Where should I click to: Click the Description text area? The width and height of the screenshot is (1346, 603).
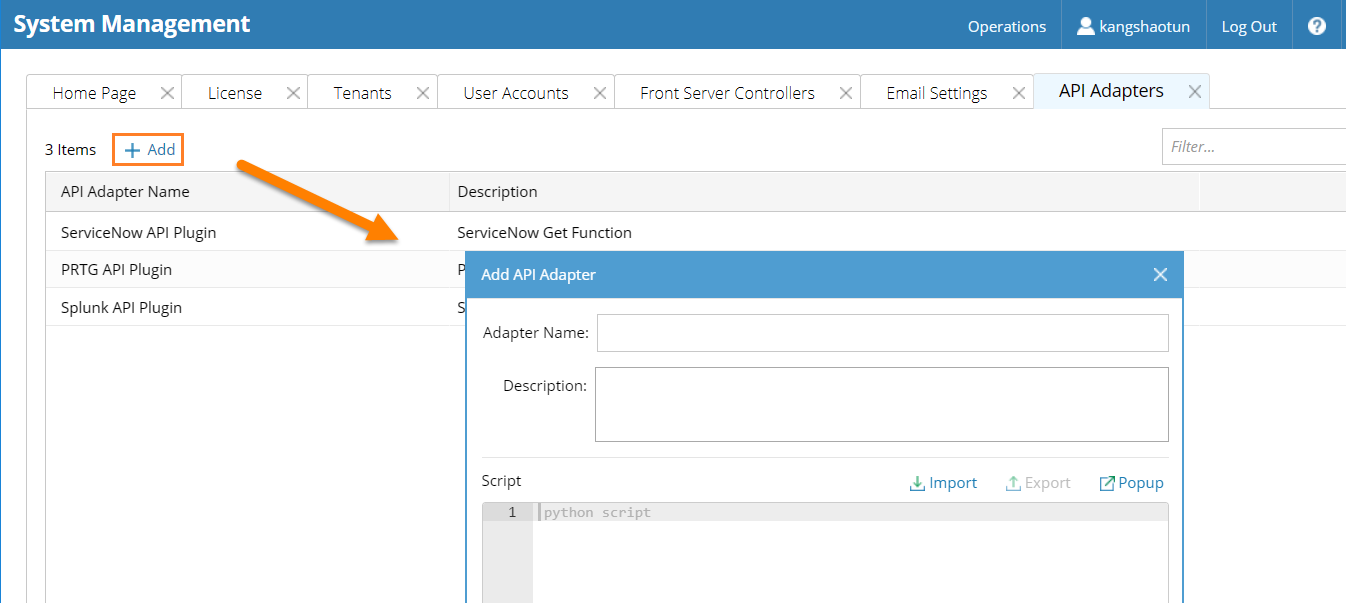coord(881,404)
